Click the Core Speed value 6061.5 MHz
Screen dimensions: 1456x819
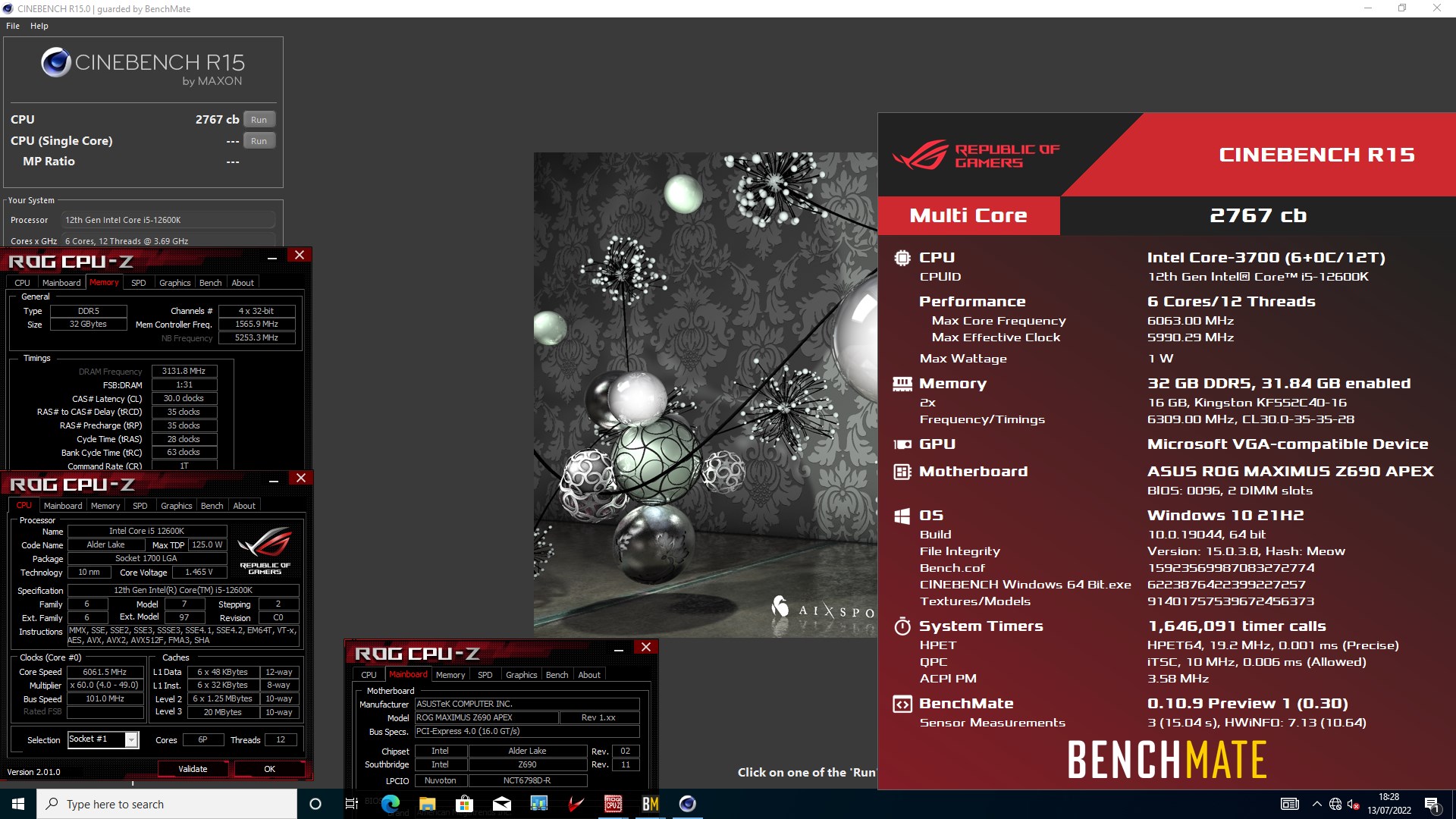(x=105, y=672)
